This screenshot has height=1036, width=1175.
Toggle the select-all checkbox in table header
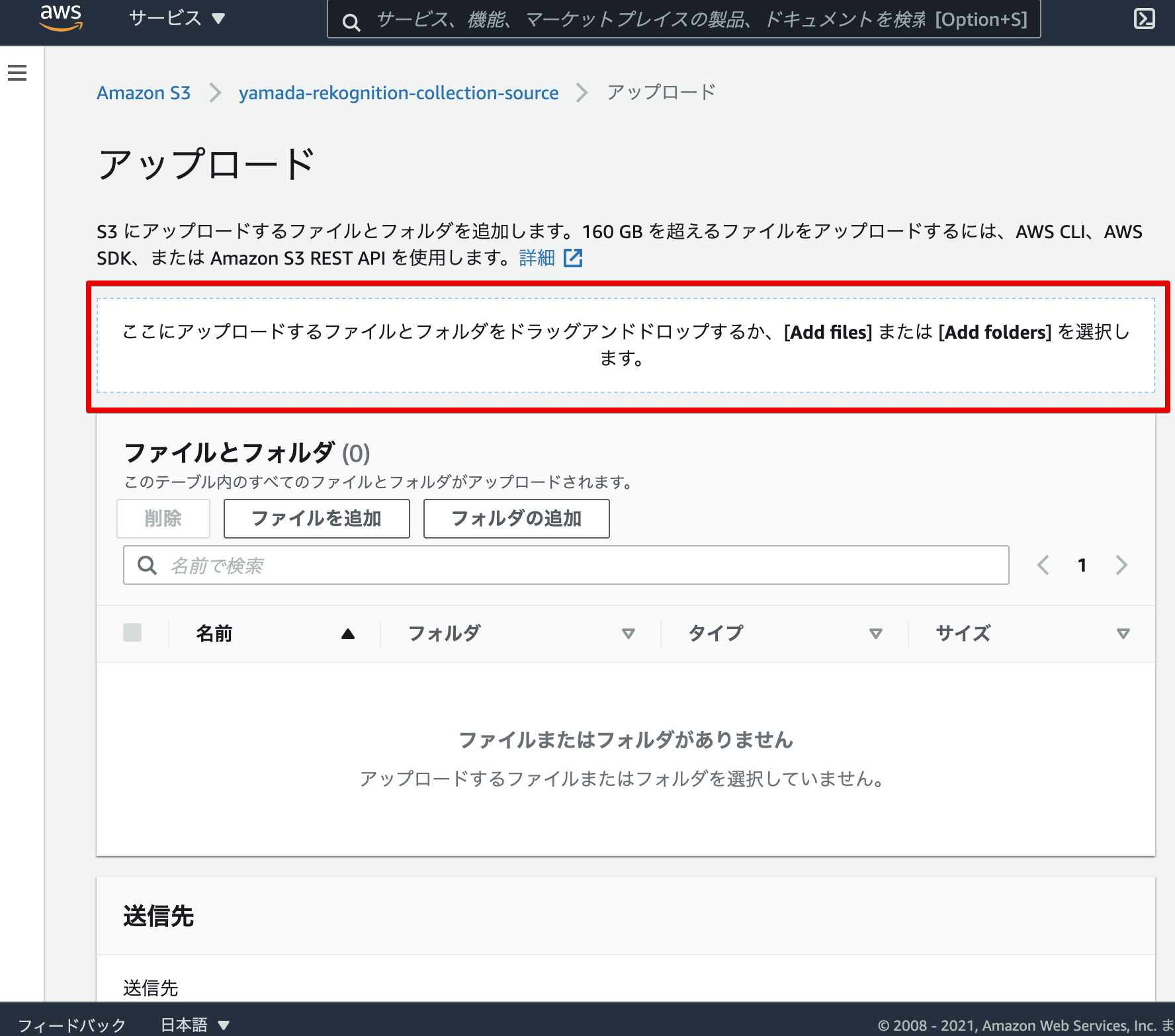132,632
